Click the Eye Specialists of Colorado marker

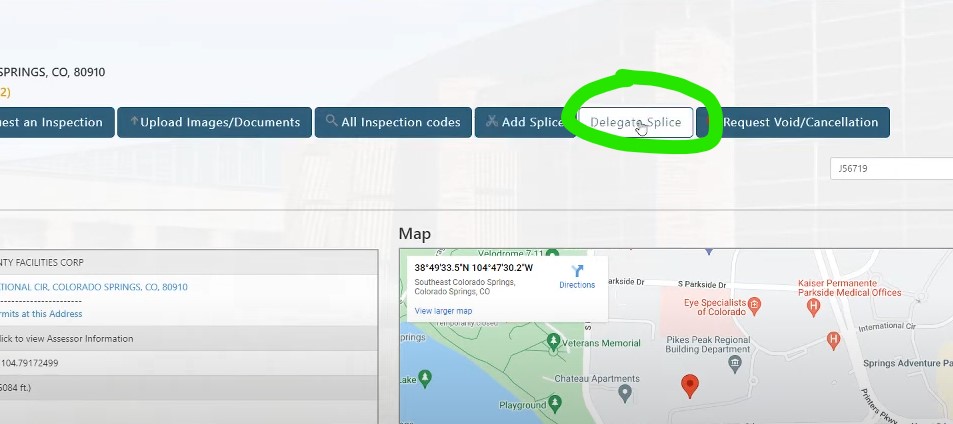(754, 303)
